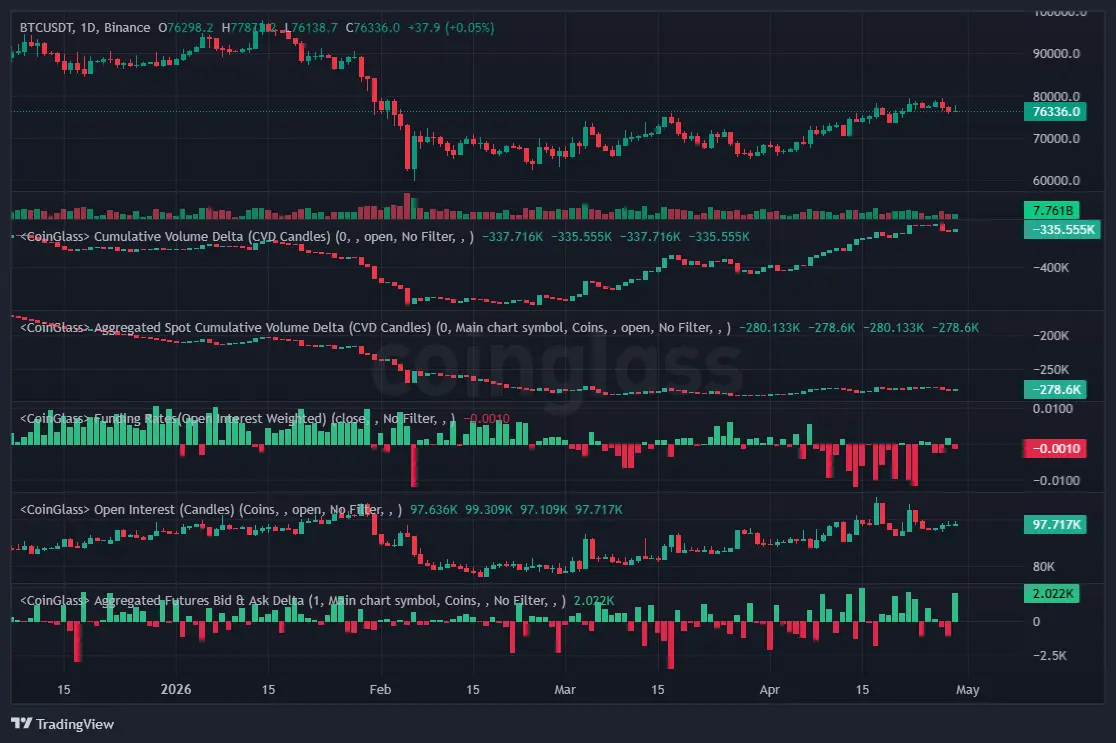This screenshot has width=1116, height=743.
Task: Click the TradingView logo
Action: (62, 723)
